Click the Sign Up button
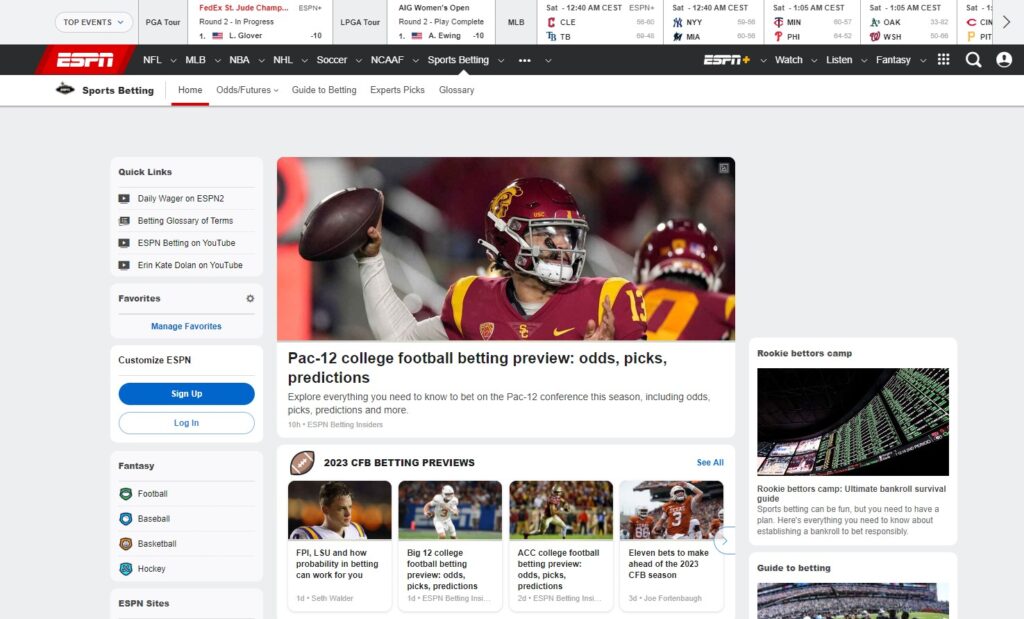Image resolution: width=1024 pixels, height=619 pixels. [x=186, y=393]
